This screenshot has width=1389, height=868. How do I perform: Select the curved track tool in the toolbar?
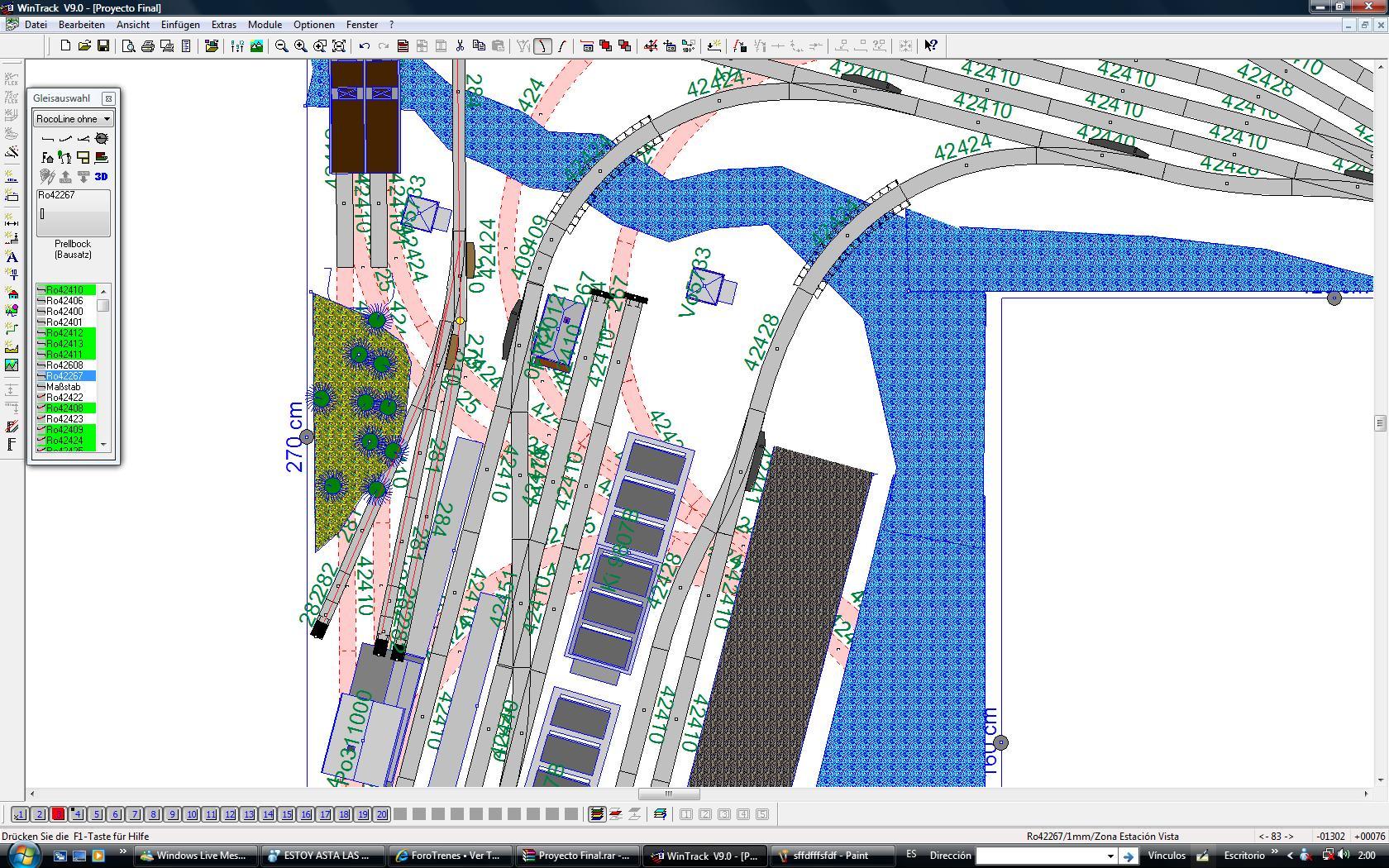[542, 46]
